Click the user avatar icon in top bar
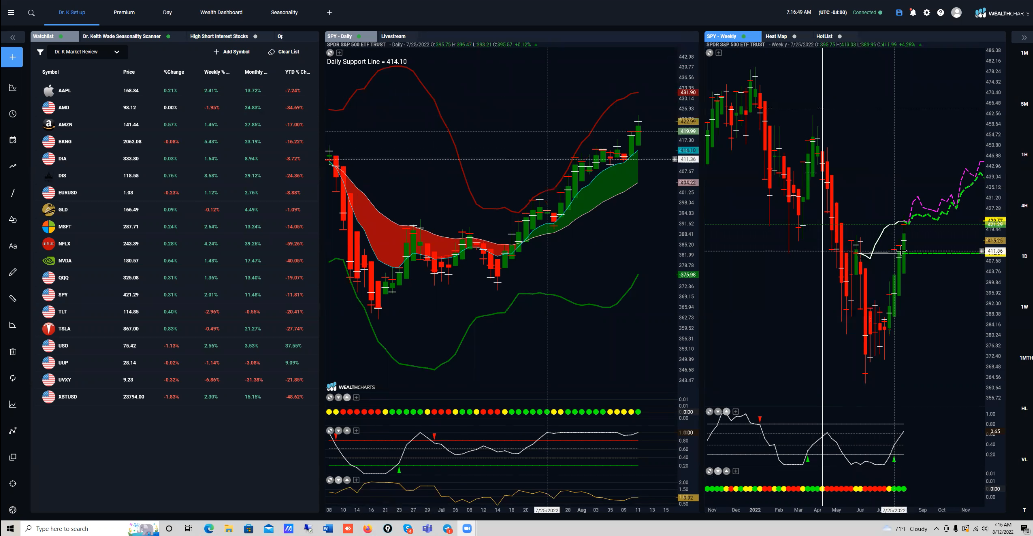1033x536 pixels. [956, 13]
